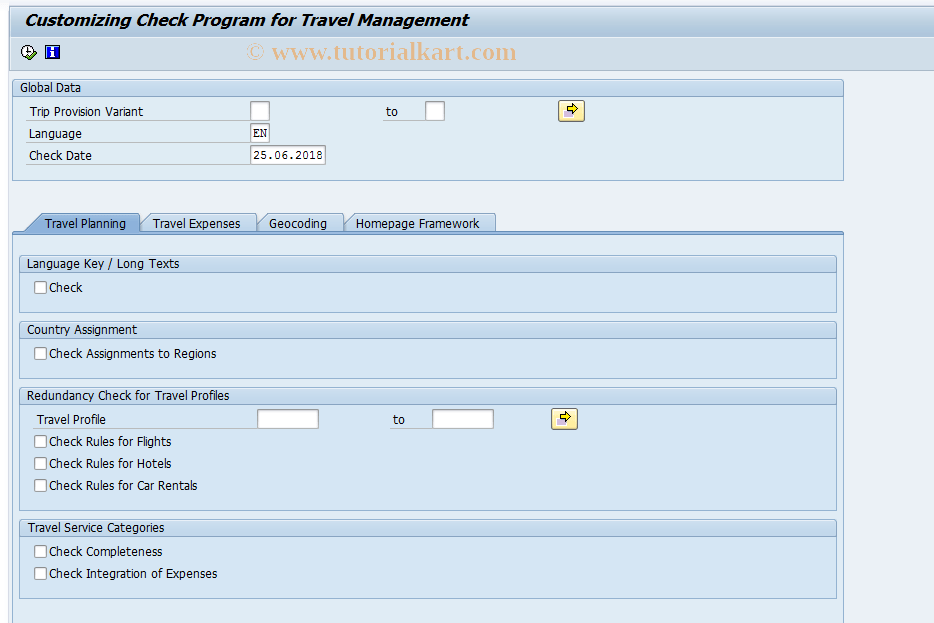The width and height of the screenshot is (934, 623).
Task: Click multiple selection arrow for Travel Profile range
Action: [x=564, y=418]
